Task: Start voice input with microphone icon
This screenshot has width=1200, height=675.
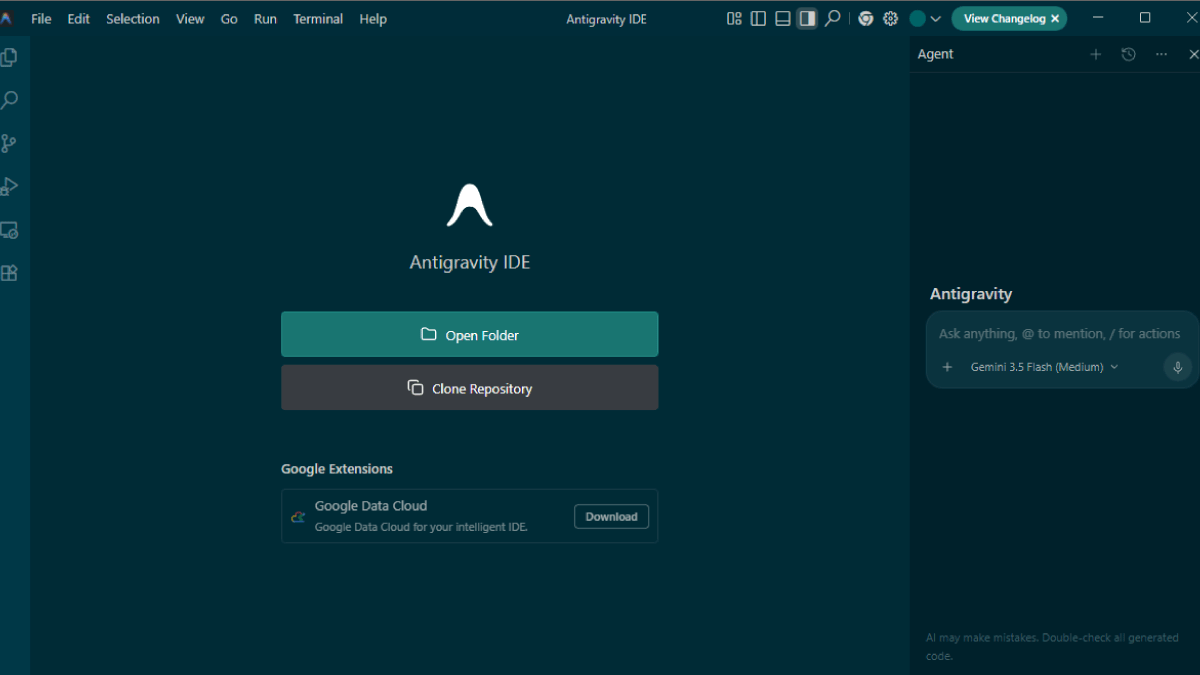Action: pos(1177,367)
